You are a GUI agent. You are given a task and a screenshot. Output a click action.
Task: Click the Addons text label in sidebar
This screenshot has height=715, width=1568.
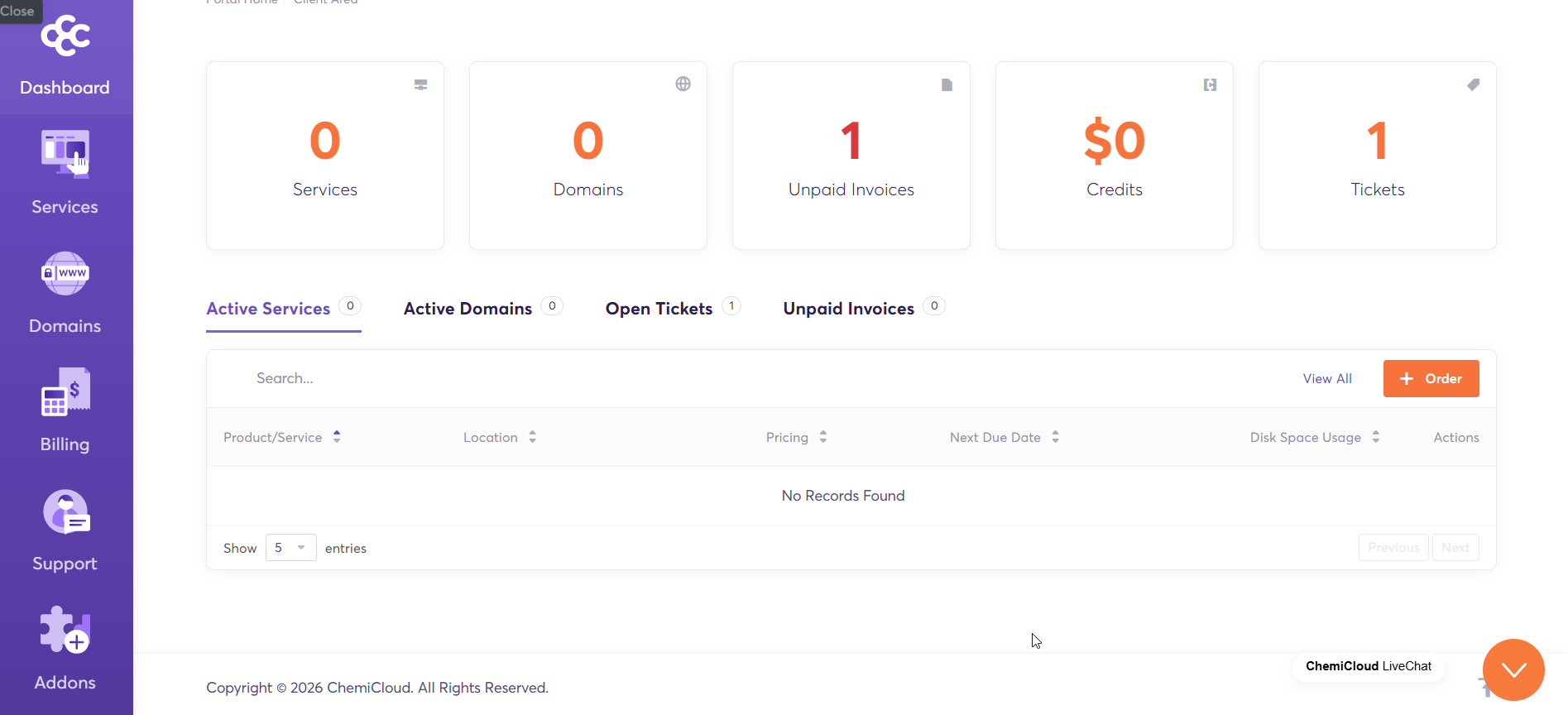pos(65,683)
